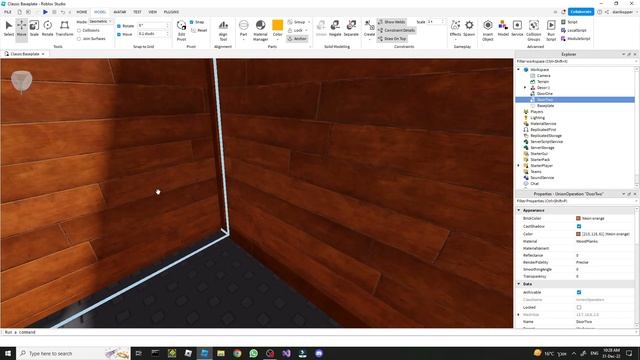The width and height of the screenshot is (640, 360).
Task: Click the Model advanced icon
Action: 503,28
